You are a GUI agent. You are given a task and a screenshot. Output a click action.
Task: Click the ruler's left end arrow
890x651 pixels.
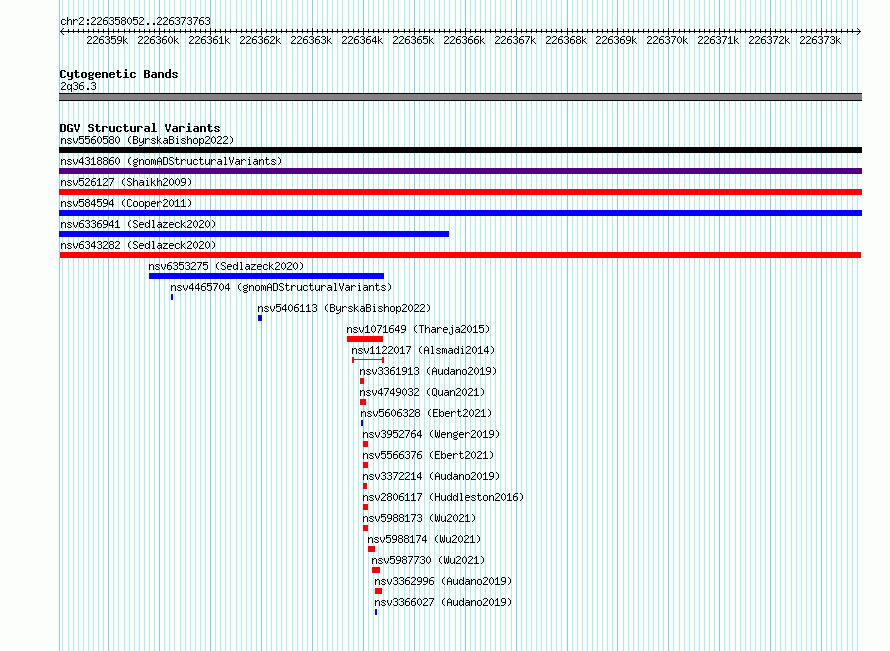[x=62, y=32]
